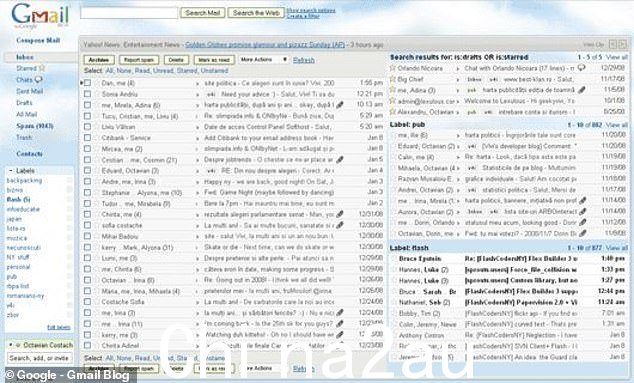Click the star on the Orlando Nicoara row
Viewport: 634px width, 383px height.
pos(392,68)
